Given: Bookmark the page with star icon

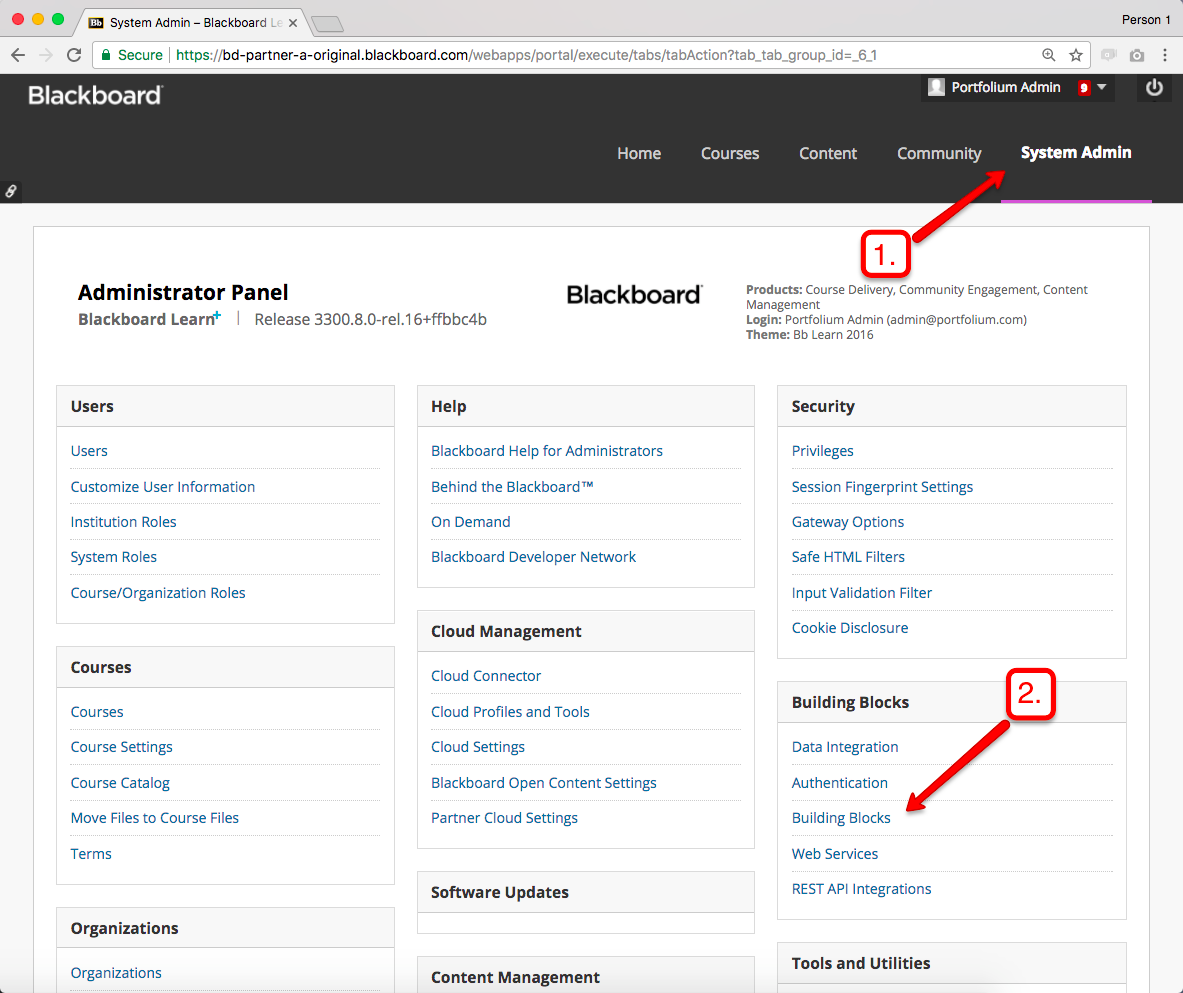Looking at the screenshot, I should click(1076, 55).
